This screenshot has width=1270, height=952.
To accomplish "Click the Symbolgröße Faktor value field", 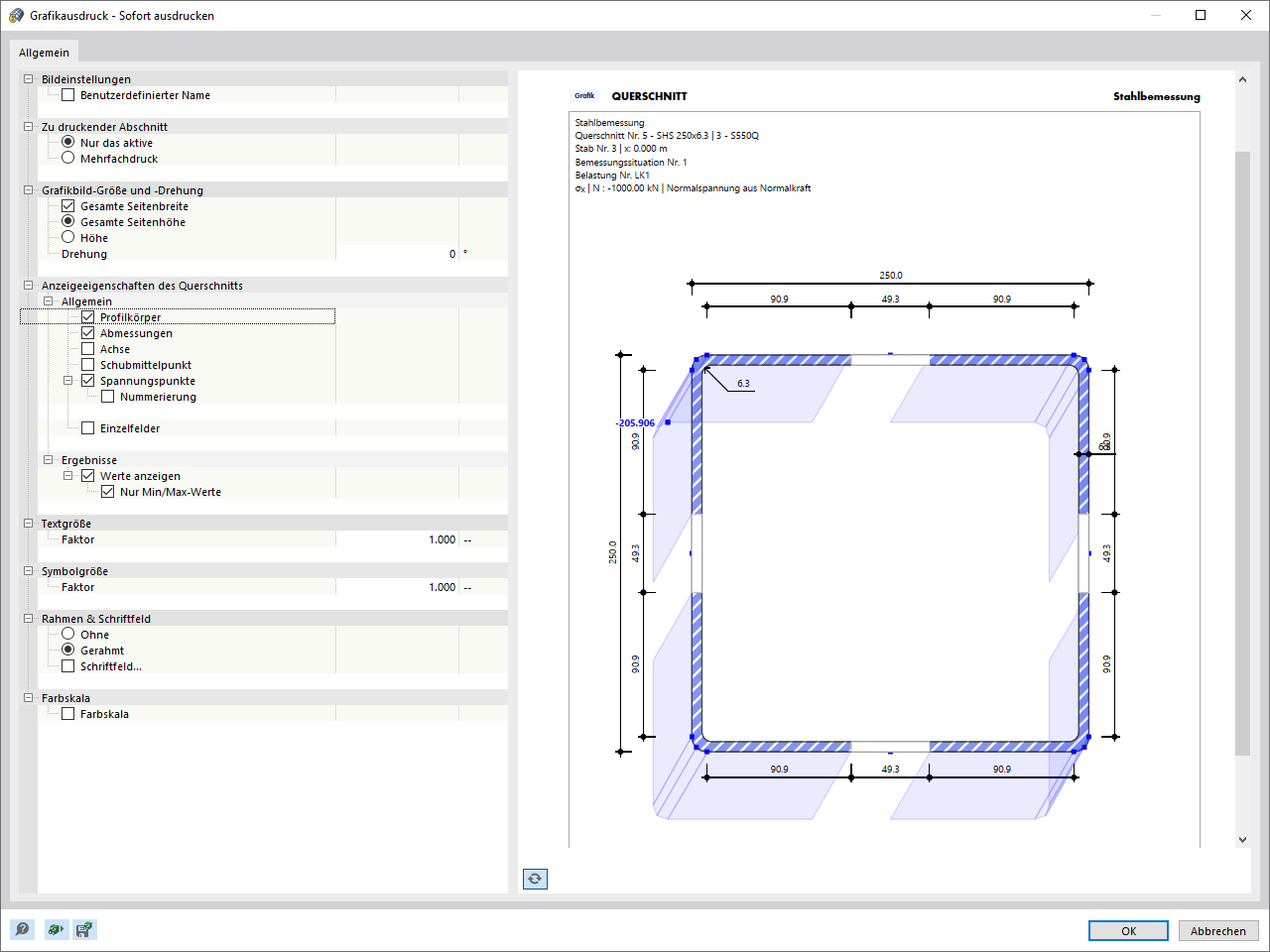I will pyautogui.click(x=397, y=587).
